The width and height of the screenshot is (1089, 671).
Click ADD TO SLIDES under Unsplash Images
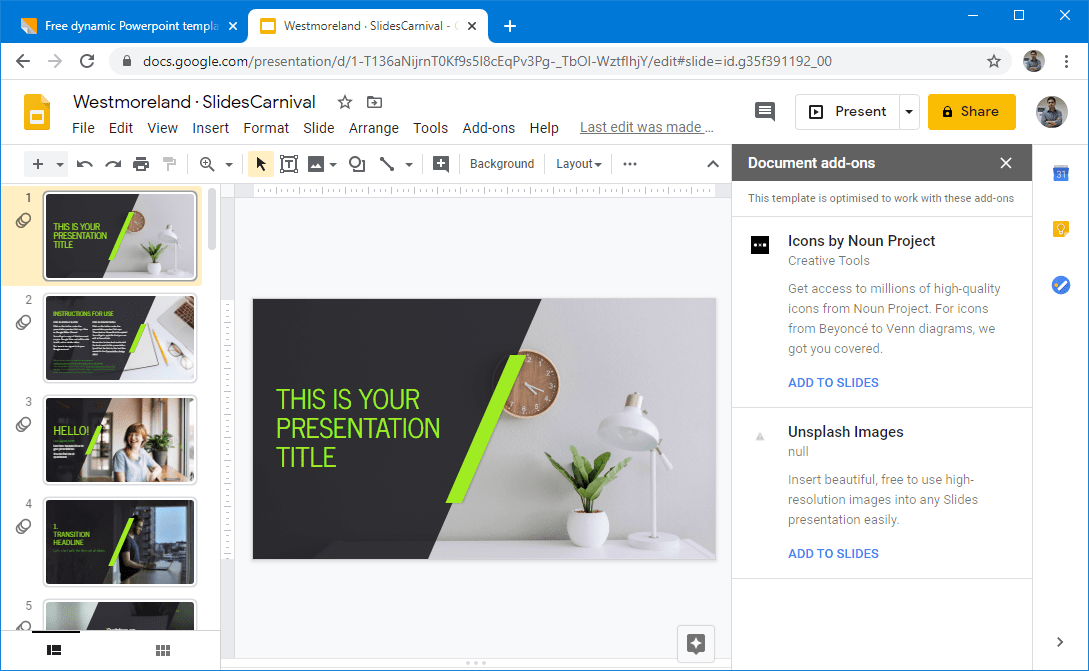833,553
